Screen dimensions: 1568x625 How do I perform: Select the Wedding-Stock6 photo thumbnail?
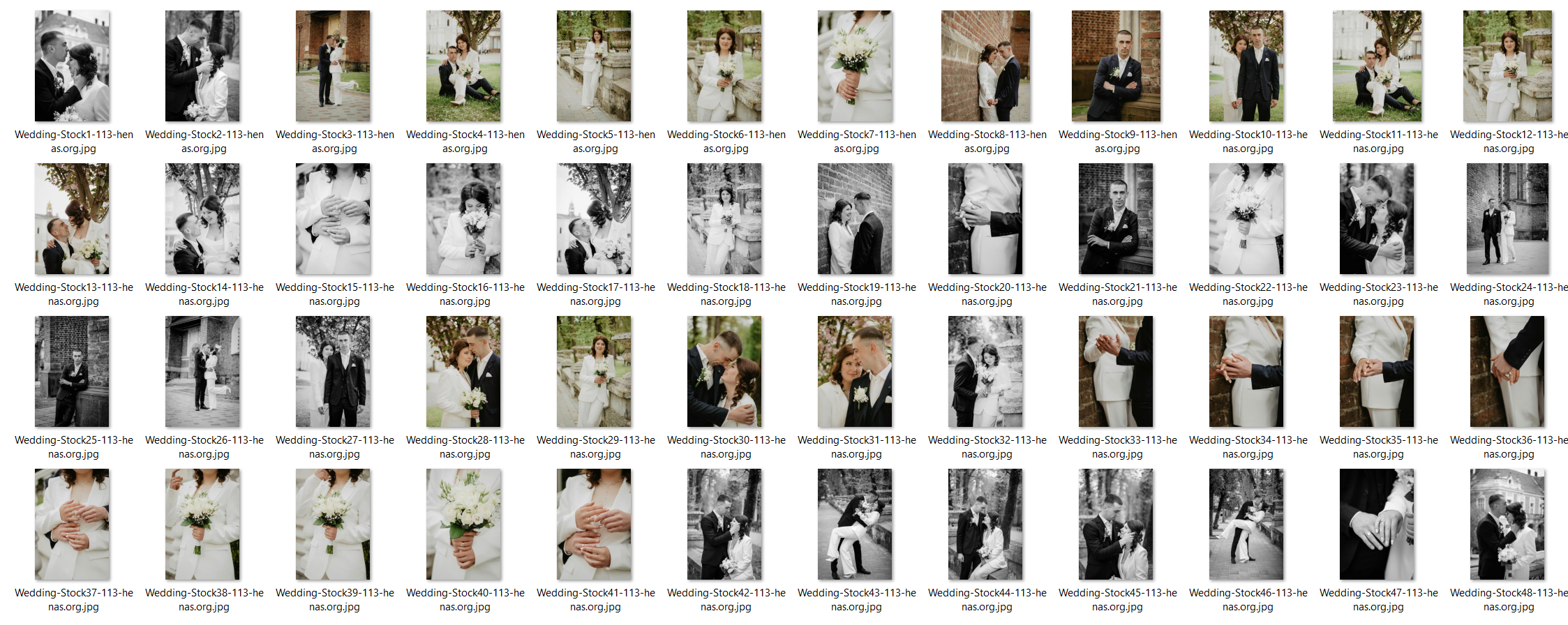(725, 66)
